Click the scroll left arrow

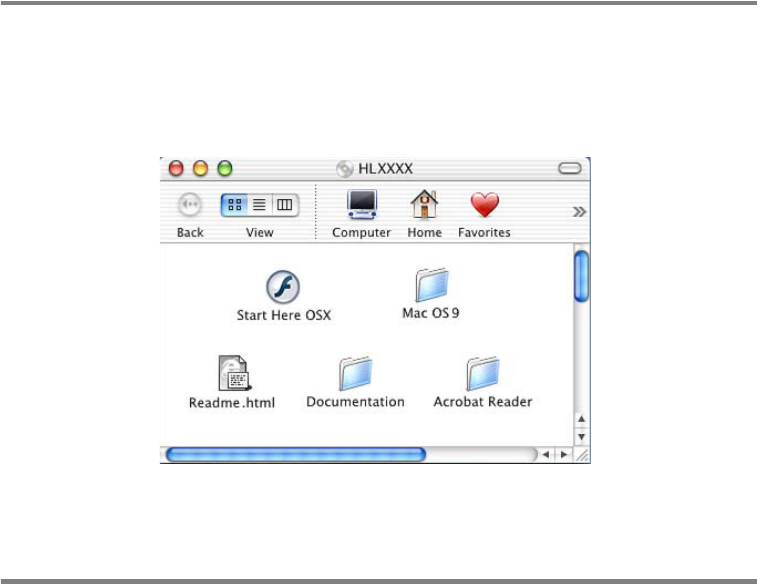coord(546,455)
